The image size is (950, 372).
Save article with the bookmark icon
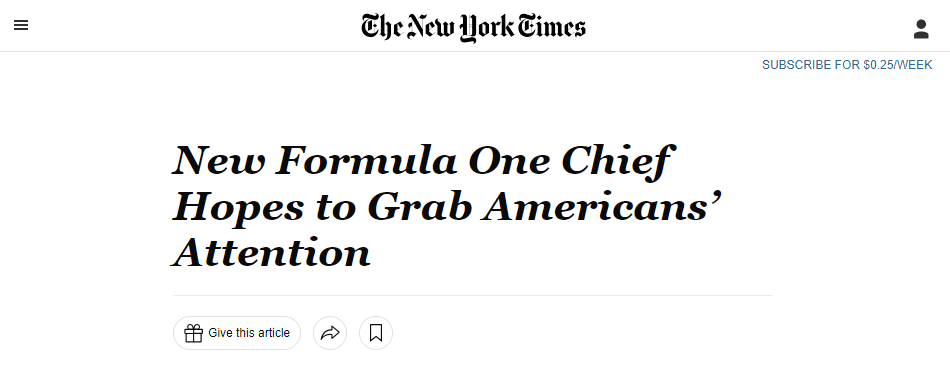376,333
